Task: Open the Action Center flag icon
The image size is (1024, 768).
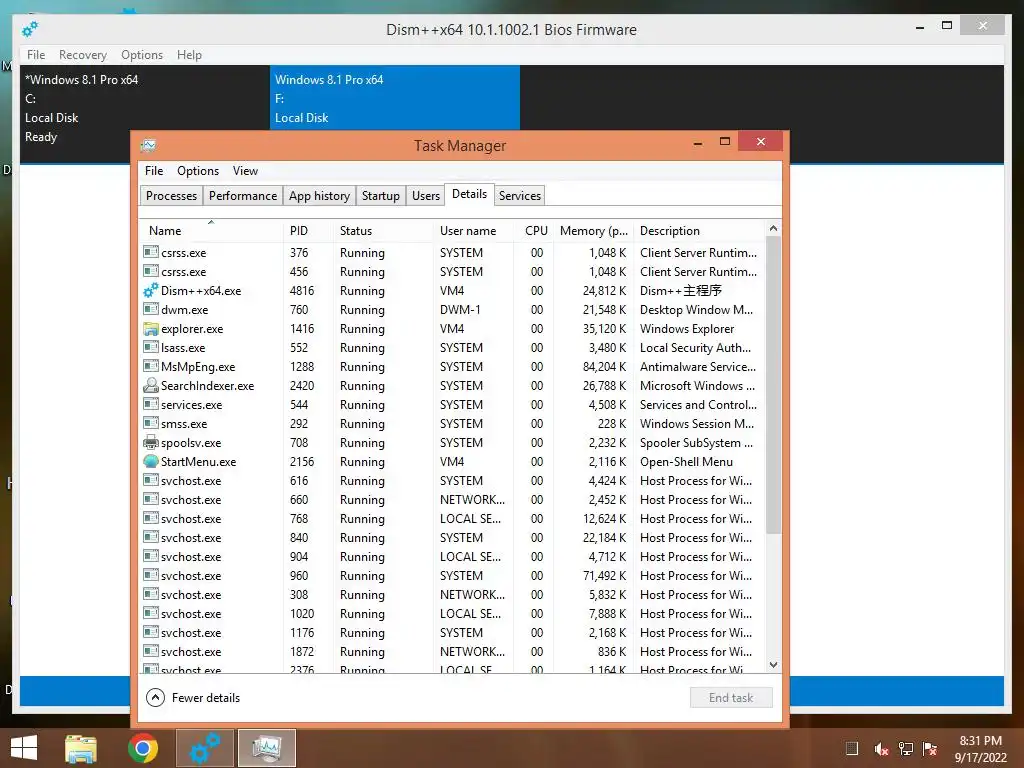Action: click(x=930, y=749)
